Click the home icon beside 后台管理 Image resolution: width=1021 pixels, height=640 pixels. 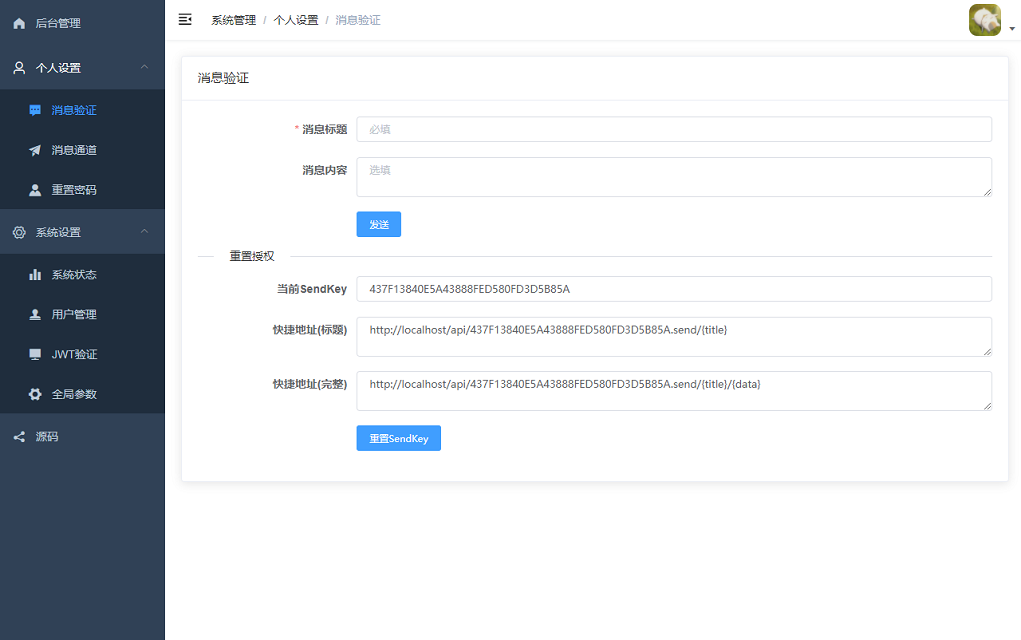(19, 23)
